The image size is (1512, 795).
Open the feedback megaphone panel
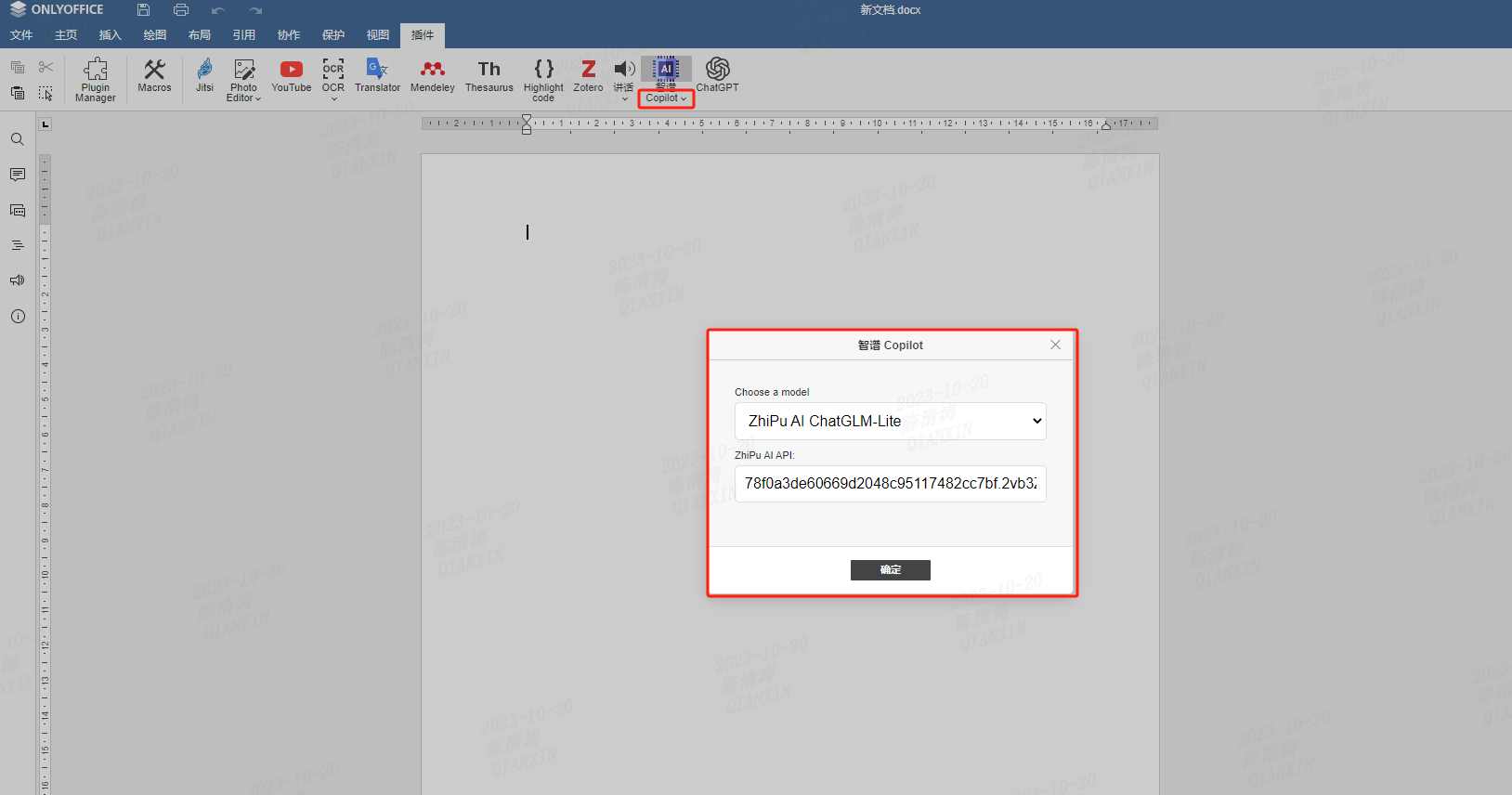click(18, 280)
